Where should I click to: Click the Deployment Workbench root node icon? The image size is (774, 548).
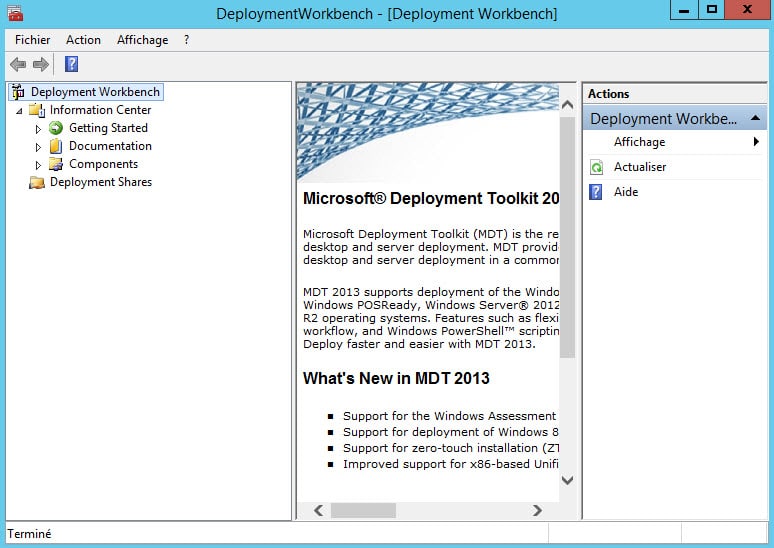[x=18, y=92]
